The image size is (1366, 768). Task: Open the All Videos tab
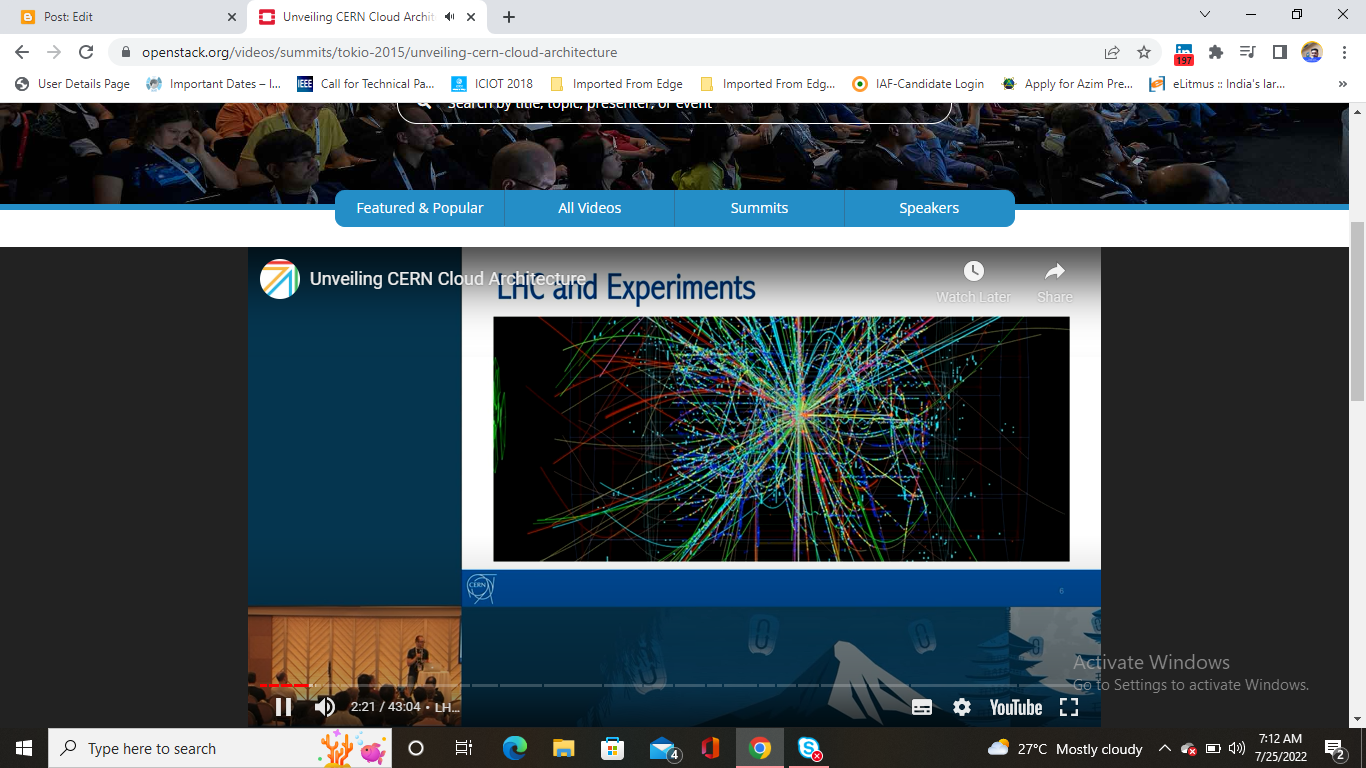[590, 208]
